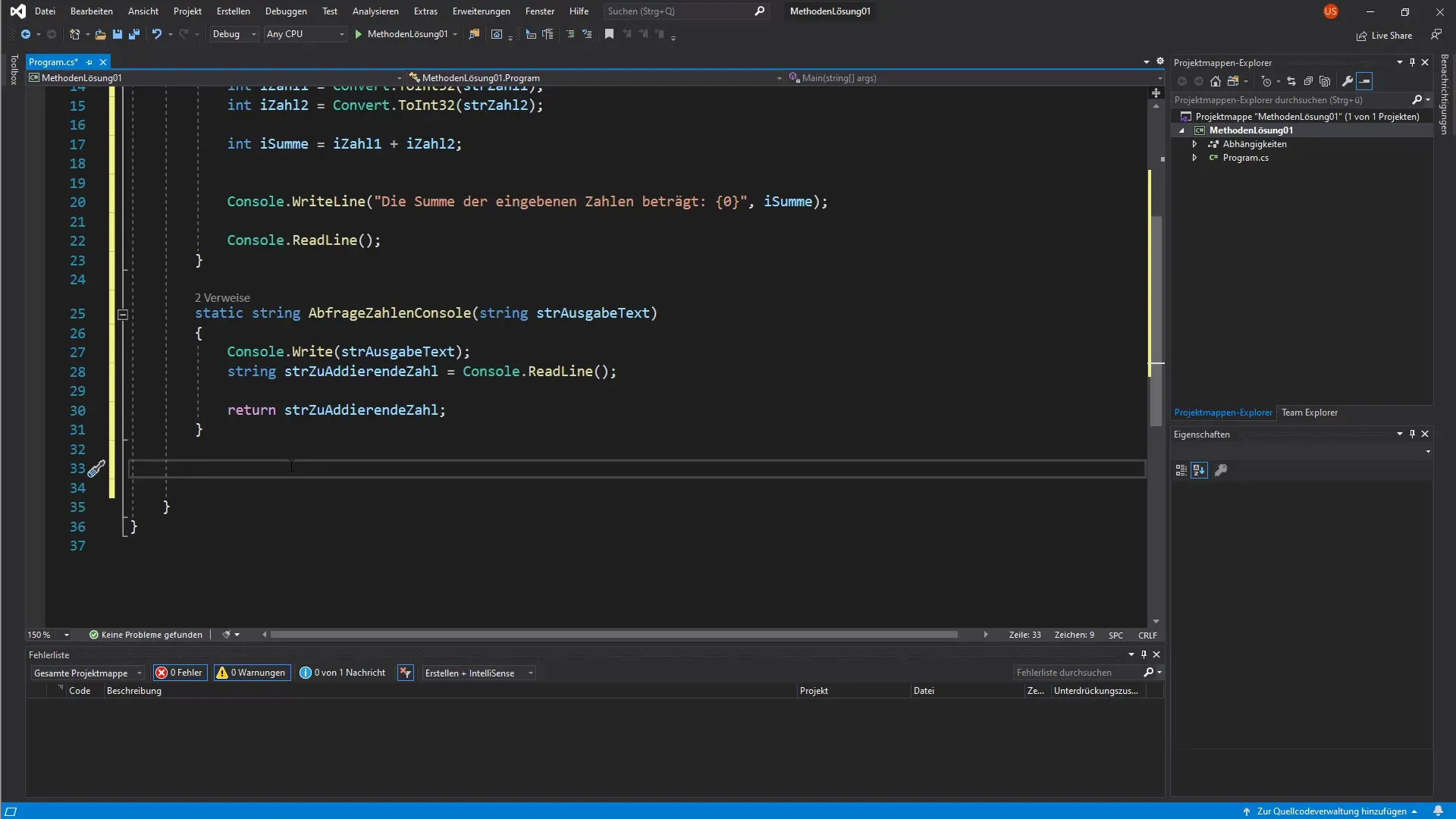
Task: Click the split editor handle above scrollbar
Action: 1156,93
